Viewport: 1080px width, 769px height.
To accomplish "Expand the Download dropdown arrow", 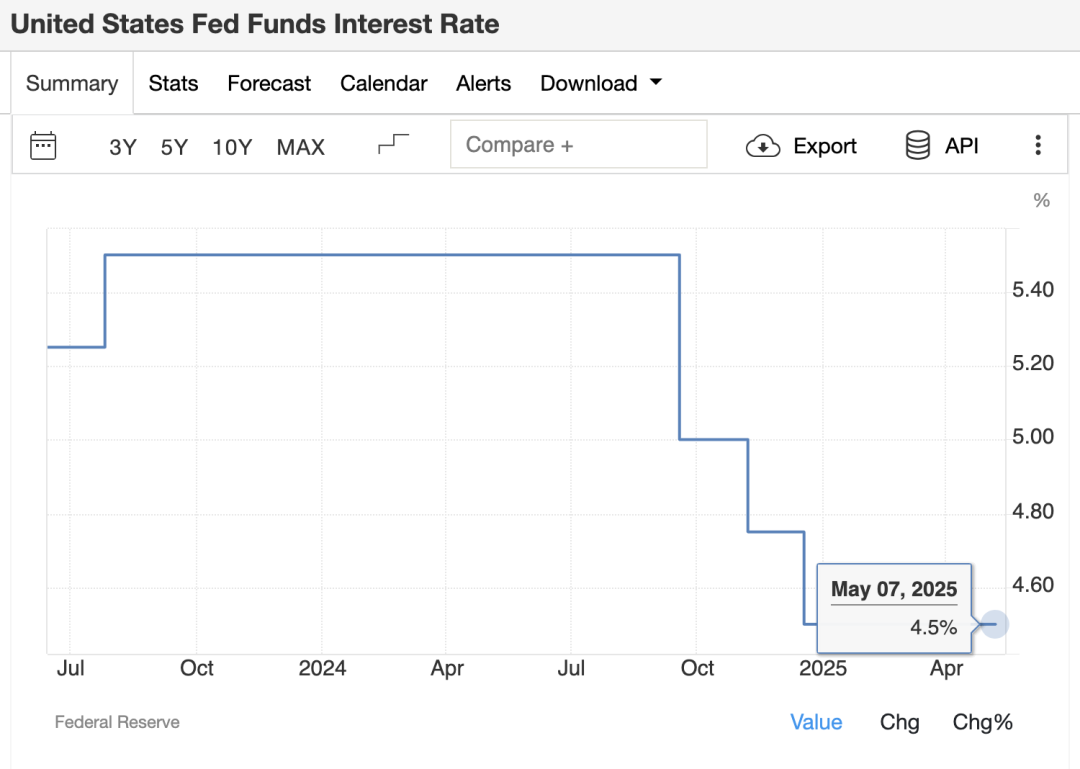I will (x=656, y=82).
